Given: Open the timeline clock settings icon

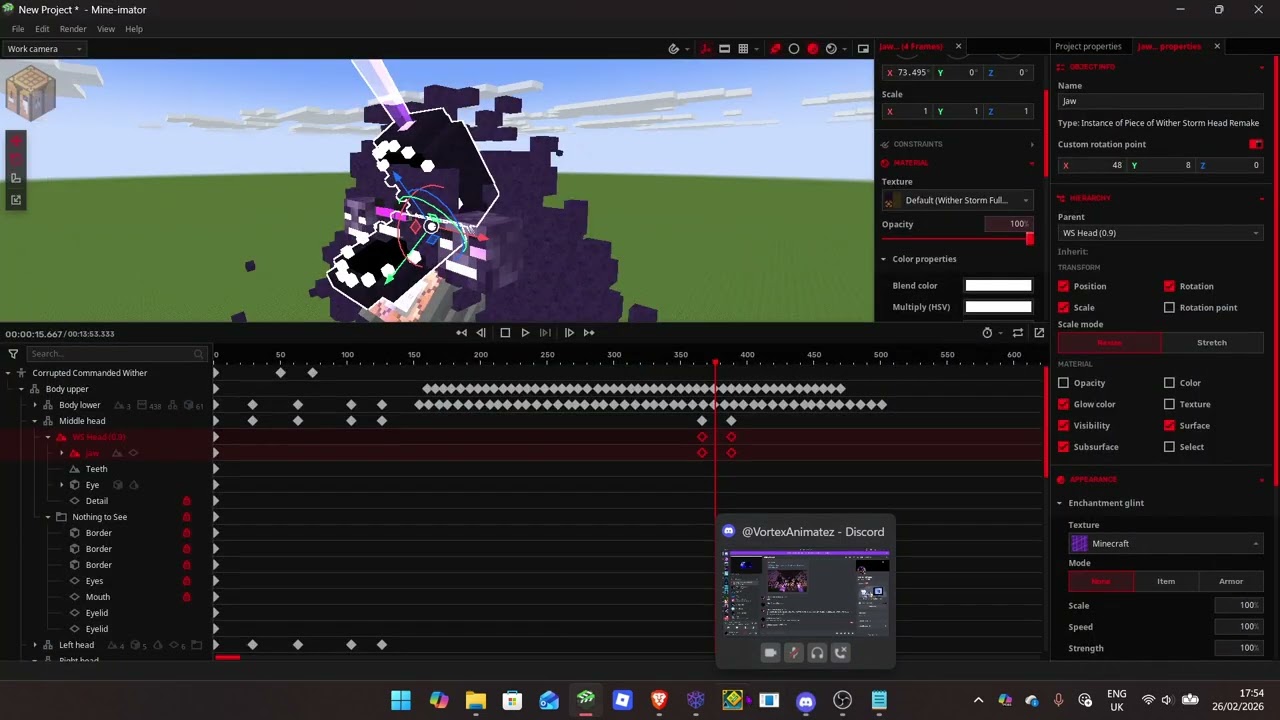Looking at the screenshot, I should [987, 333].
